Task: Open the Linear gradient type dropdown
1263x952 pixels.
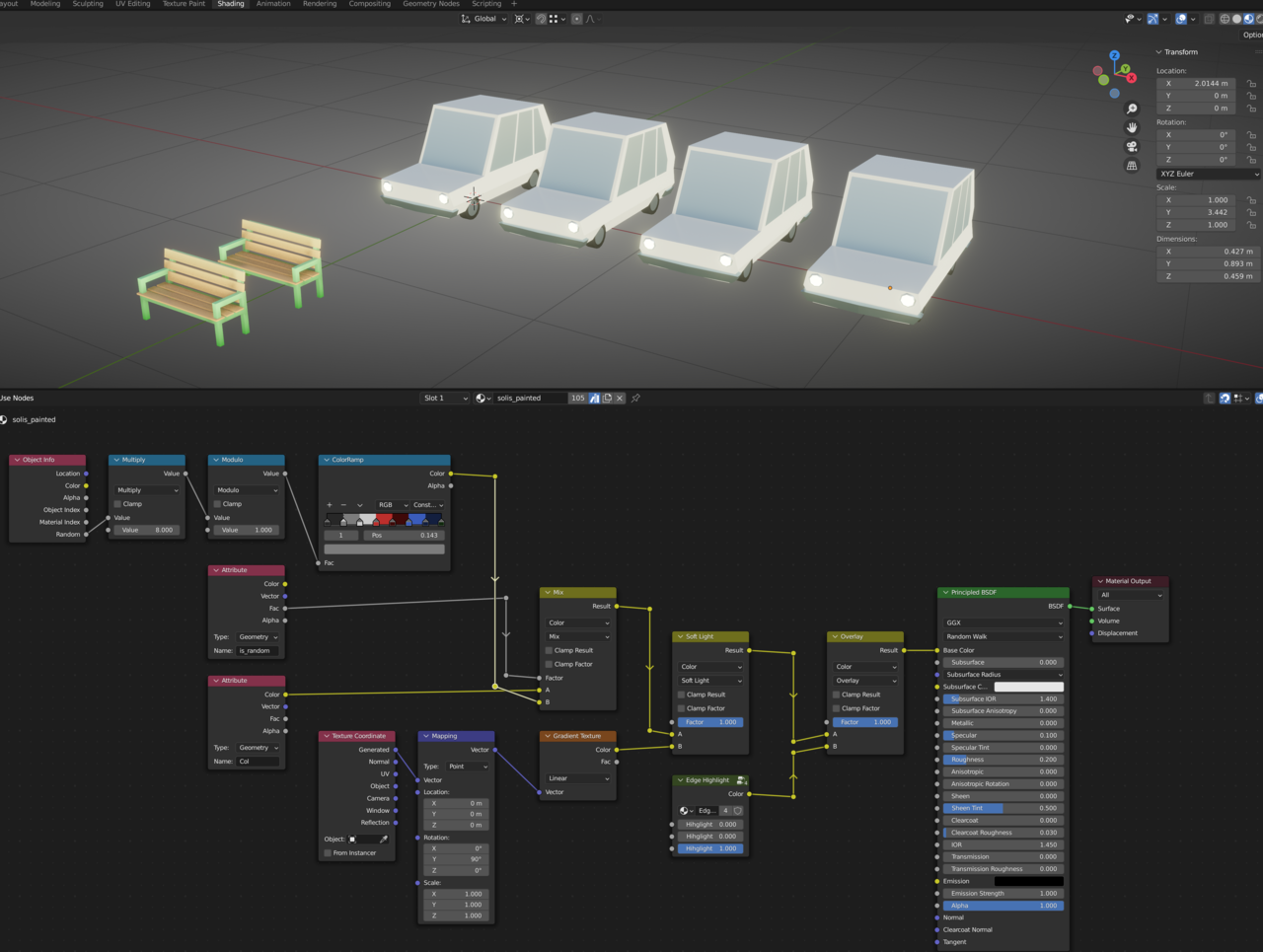Action: [x=578, y=778]
